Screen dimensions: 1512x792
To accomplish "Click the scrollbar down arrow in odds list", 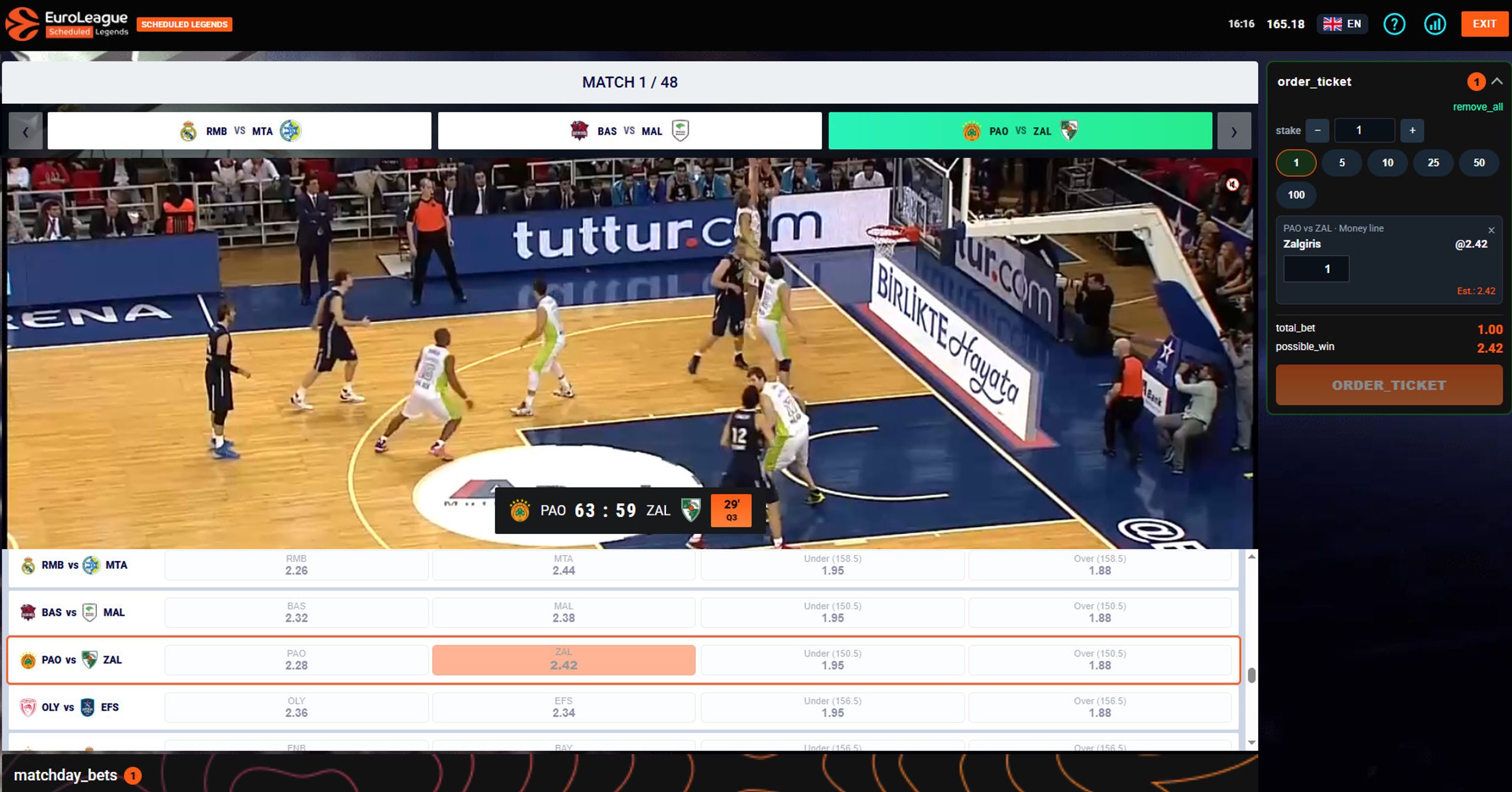I will pyautogui.click(x=1251, y=743).
